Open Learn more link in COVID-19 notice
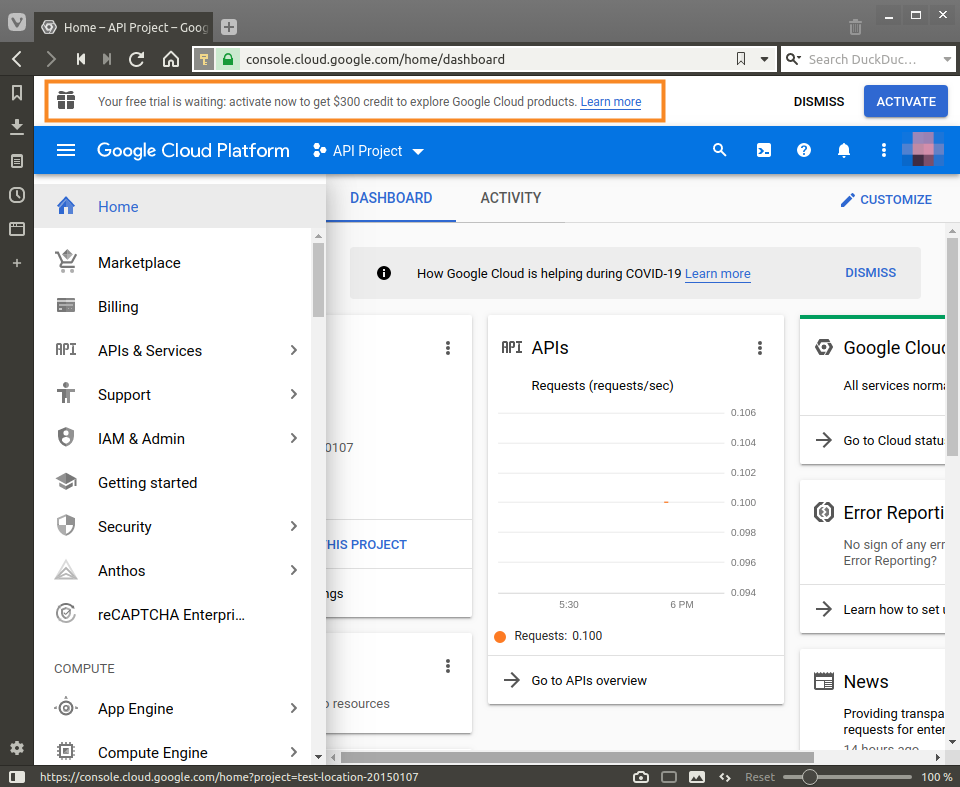The width and height of the screenshot is (960, 787). tap(718, 274)
